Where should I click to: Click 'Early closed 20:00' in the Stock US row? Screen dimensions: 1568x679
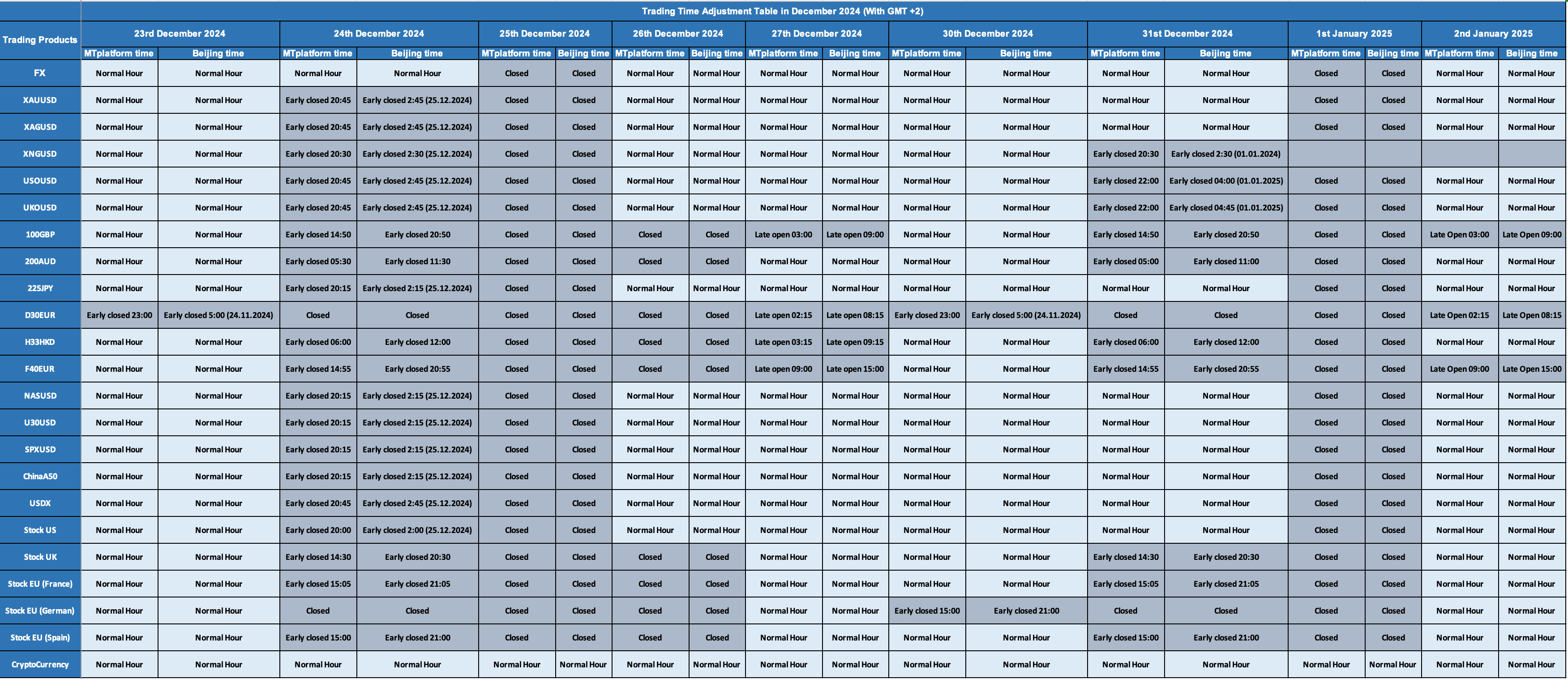click(318, 530)
